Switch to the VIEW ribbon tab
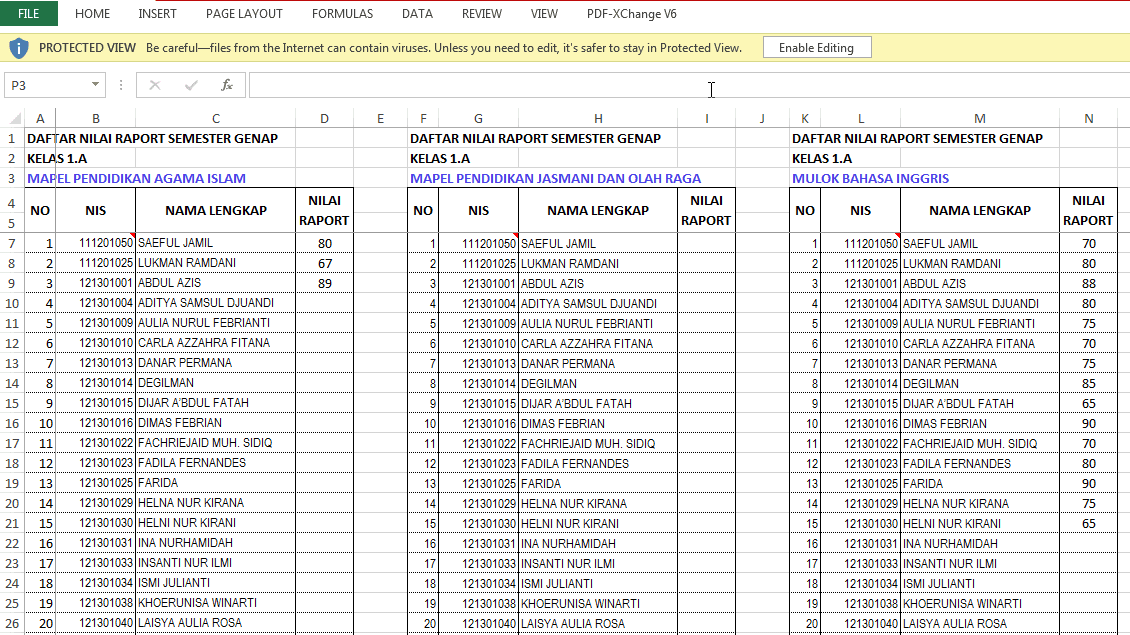 pos(543,13)
